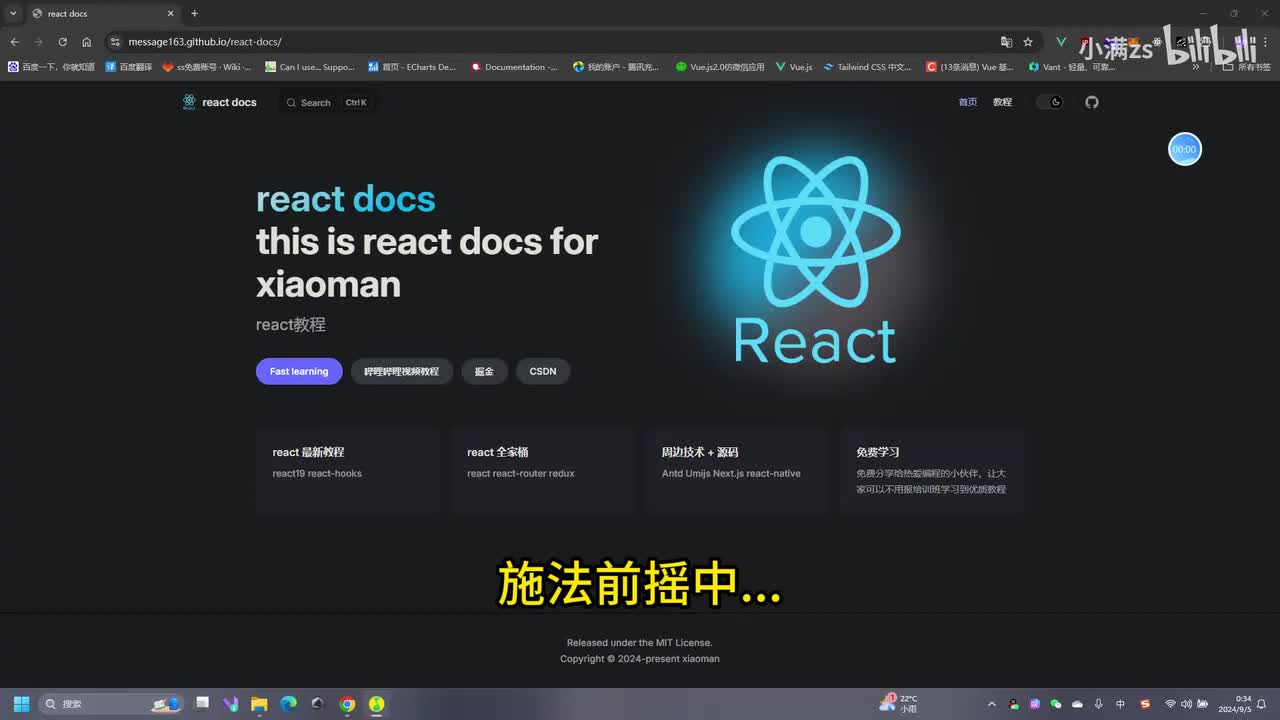This screenshot has width=1280, height=720.
Task: Open the GitHub icon link in navbar
Action: tap(1092, 102)
